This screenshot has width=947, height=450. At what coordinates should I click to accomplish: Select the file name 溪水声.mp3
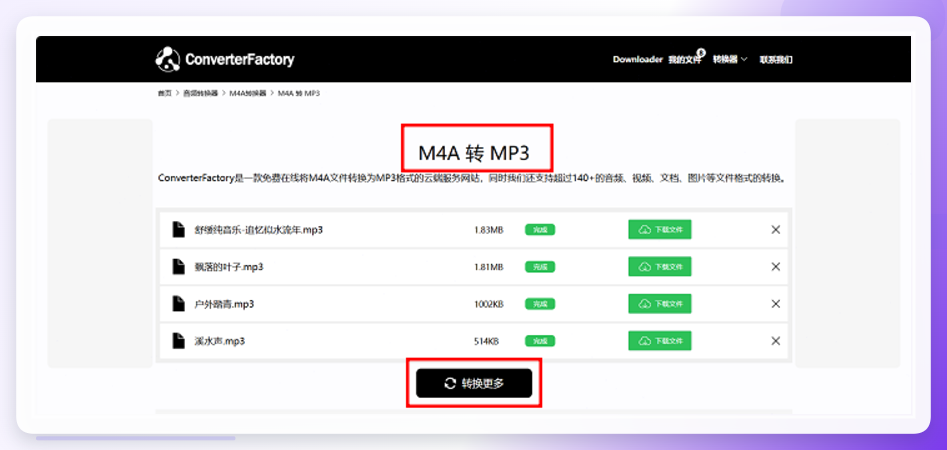pyautogui.click(x=219, y=341)
